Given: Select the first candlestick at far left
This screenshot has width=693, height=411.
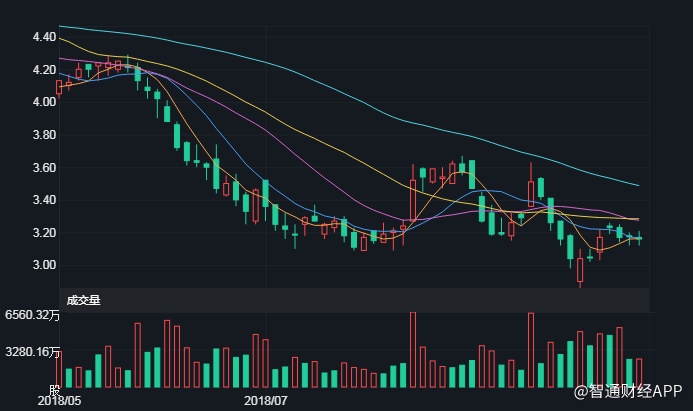Looking at the screenshot, I should click(59, 87).
